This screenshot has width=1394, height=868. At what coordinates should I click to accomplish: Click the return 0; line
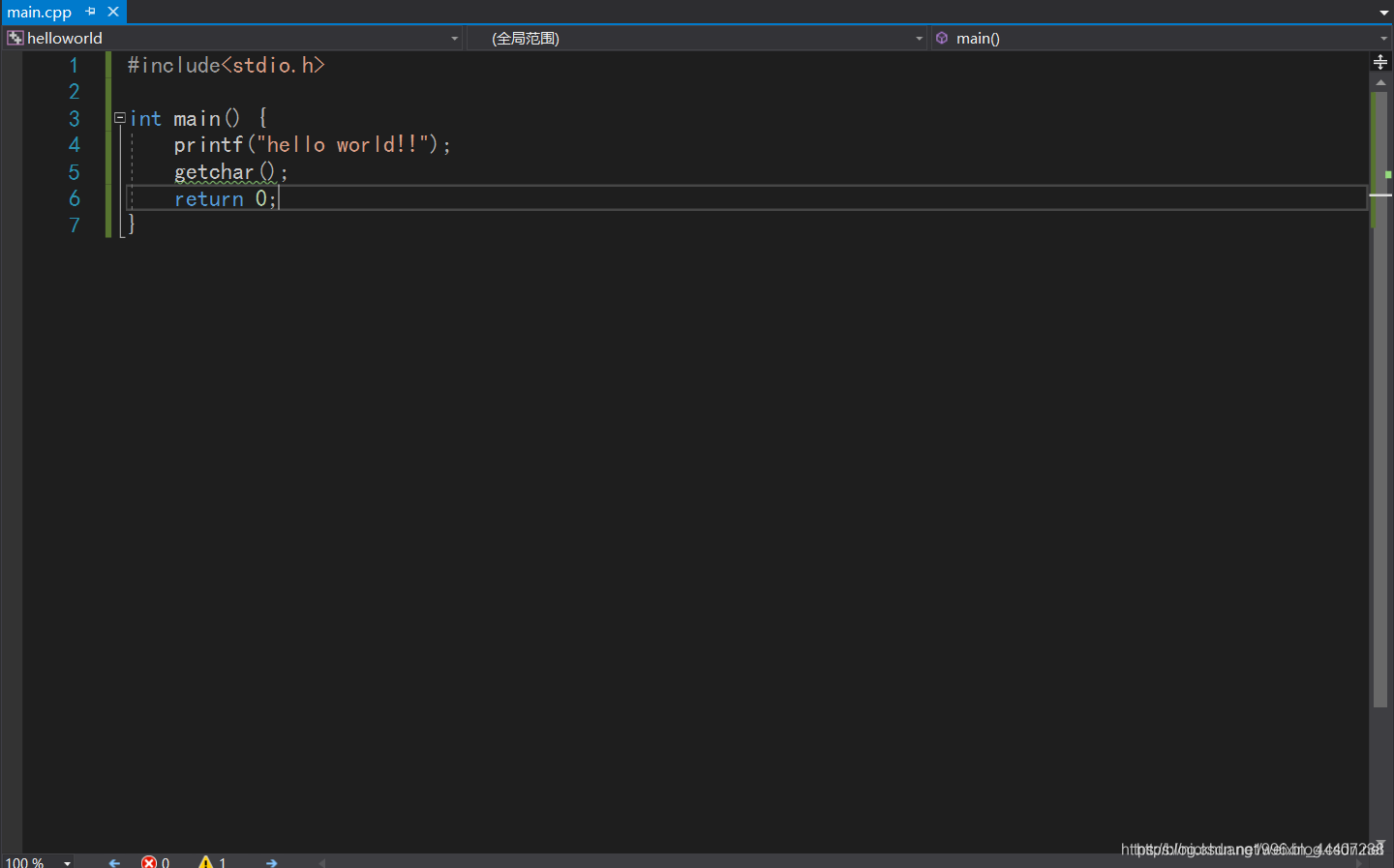pyautogui.click(x=225, y=198)
